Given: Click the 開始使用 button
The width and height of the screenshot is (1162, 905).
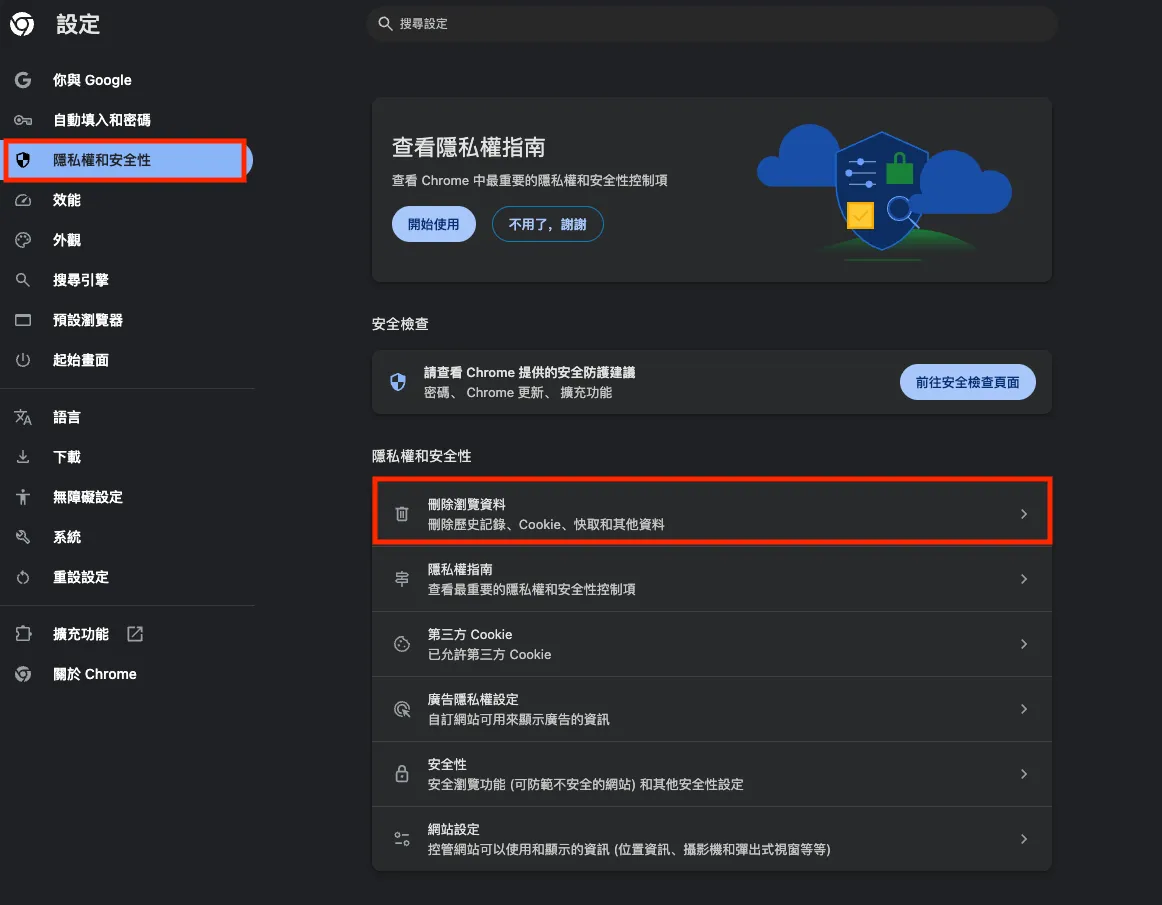Looking at the screenshot, I should point(433,224).
